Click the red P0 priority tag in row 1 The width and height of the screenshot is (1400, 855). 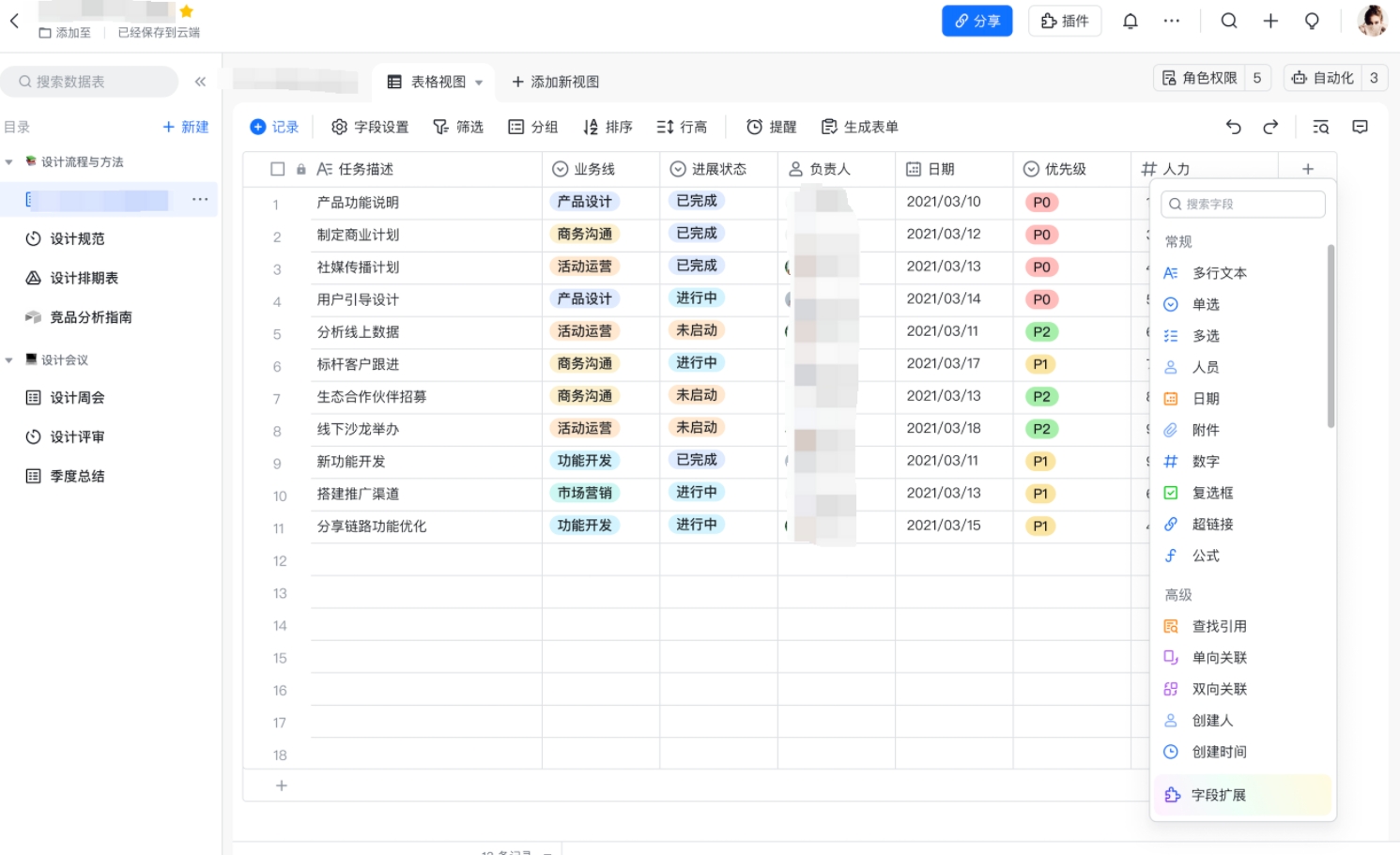(1041, 203)
